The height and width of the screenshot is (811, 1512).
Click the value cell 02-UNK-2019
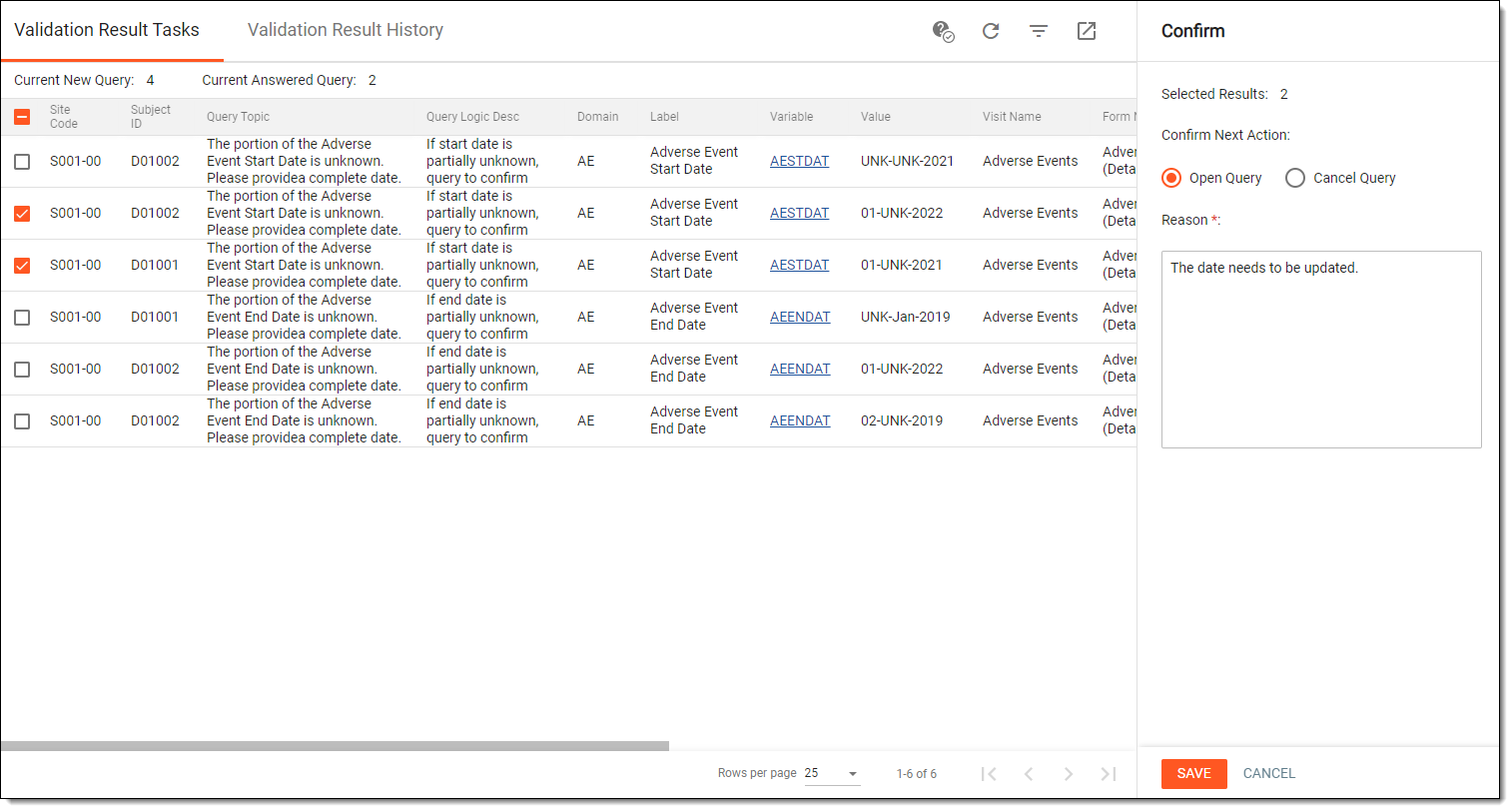click(902, 420)
